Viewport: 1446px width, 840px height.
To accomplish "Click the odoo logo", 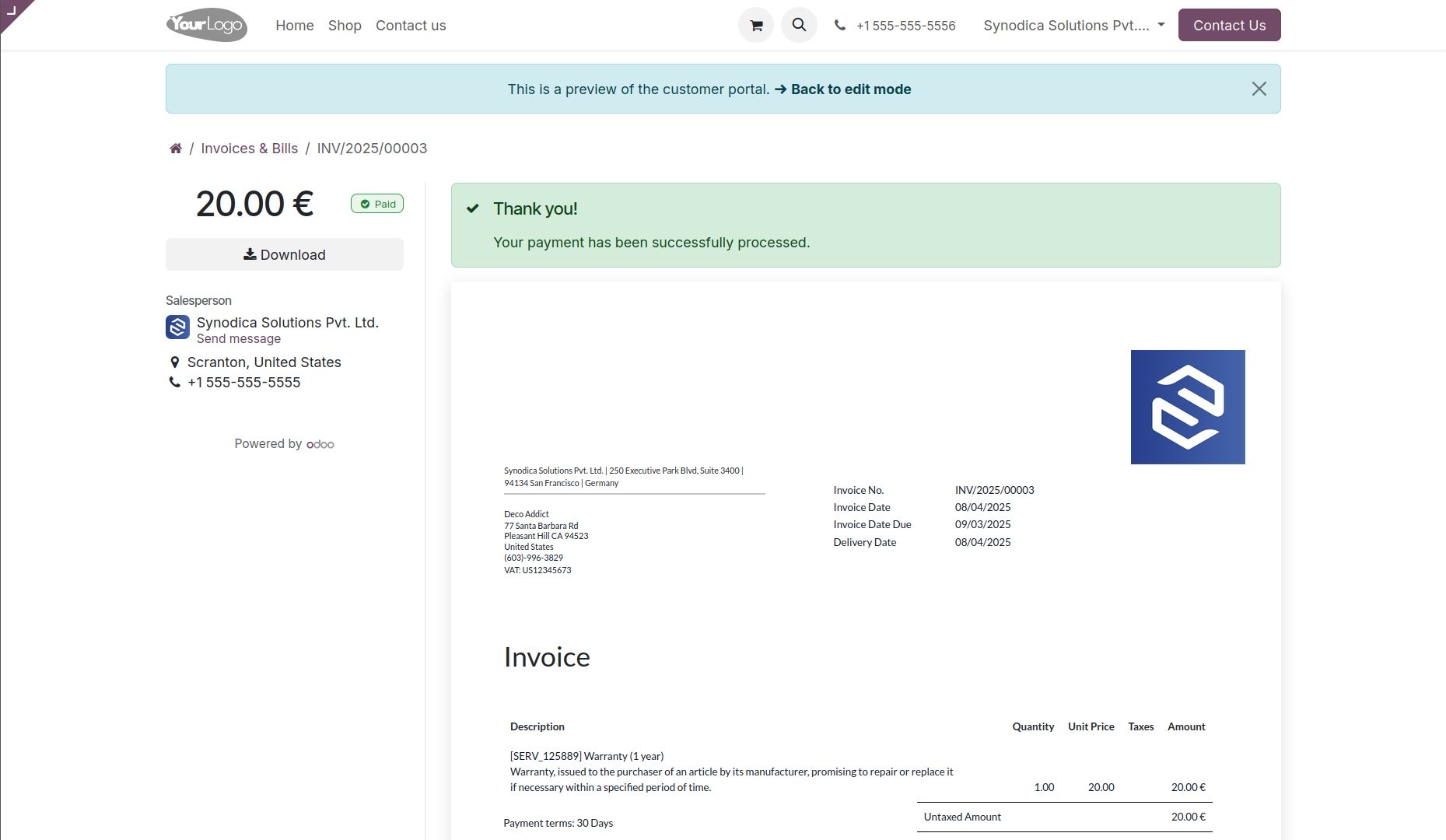I will [x=320, y=444].
